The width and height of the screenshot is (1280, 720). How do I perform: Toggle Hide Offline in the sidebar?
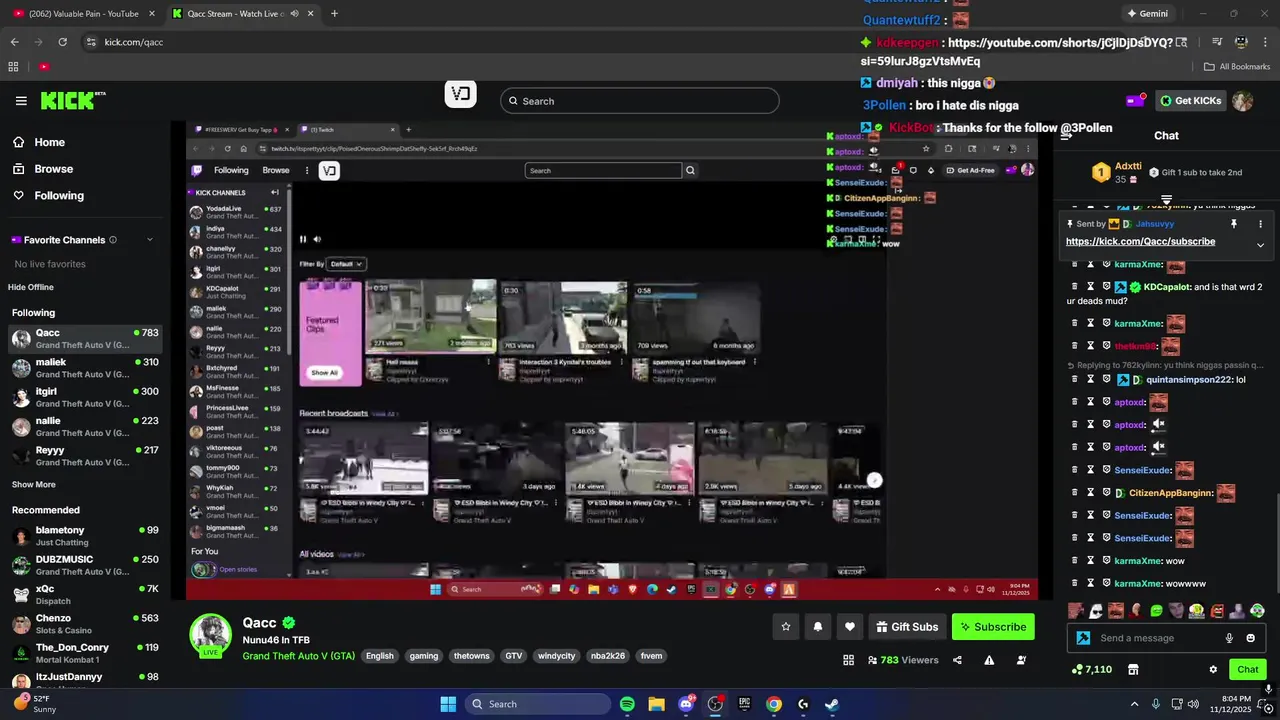click(31, 287)
